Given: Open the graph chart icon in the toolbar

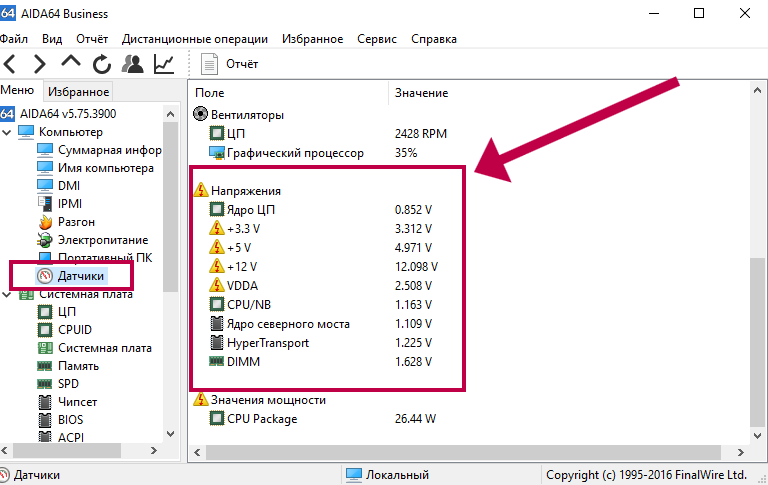Looking at the screenshot, I should [164, 64].
